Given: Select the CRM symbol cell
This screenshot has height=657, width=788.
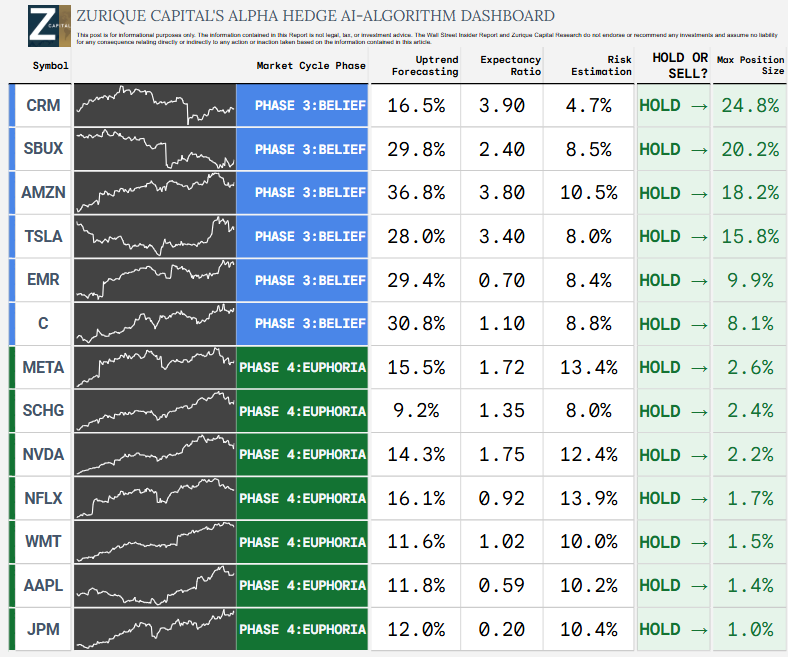Looking at the screenshot, I should [43, 105].
